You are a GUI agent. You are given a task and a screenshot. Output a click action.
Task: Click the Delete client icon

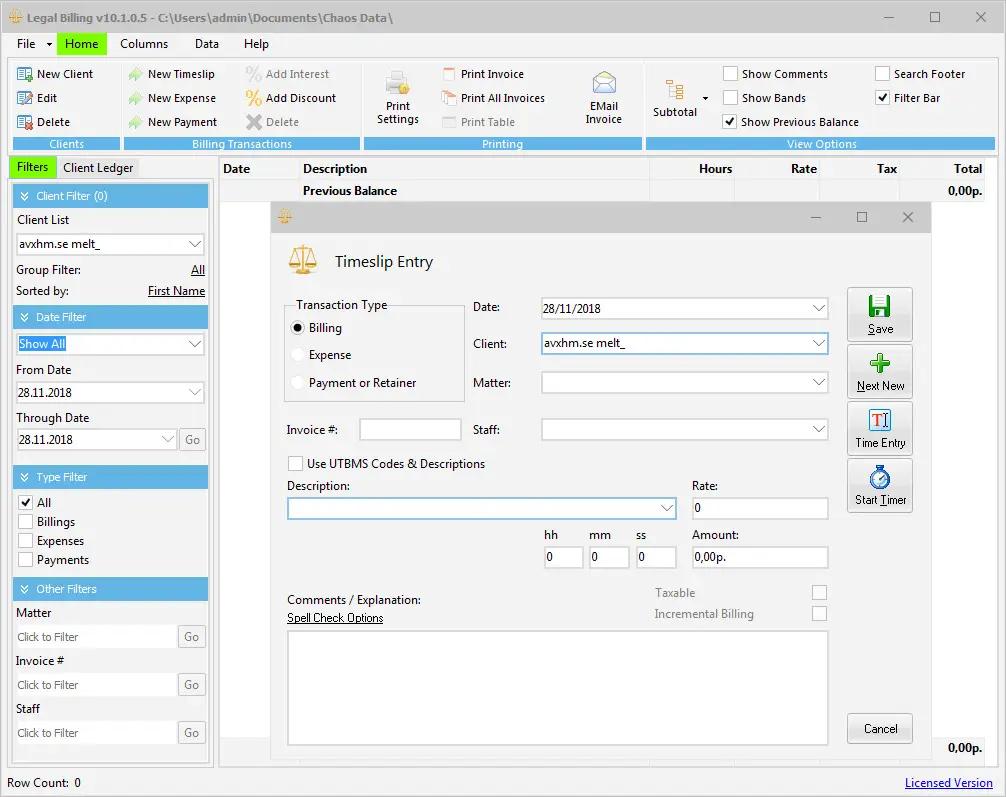pyautogui.click(x=24, y=122)
